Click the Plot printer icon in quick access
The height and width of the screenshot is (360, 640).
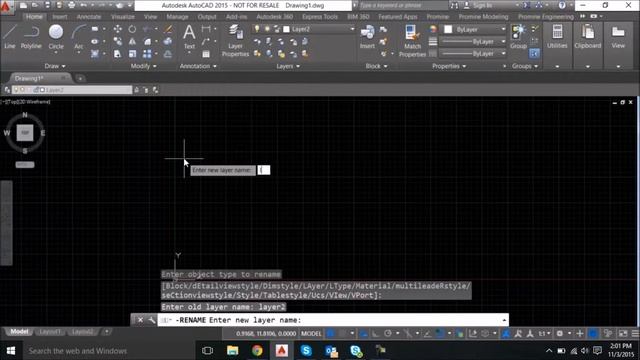coord(71,5)
